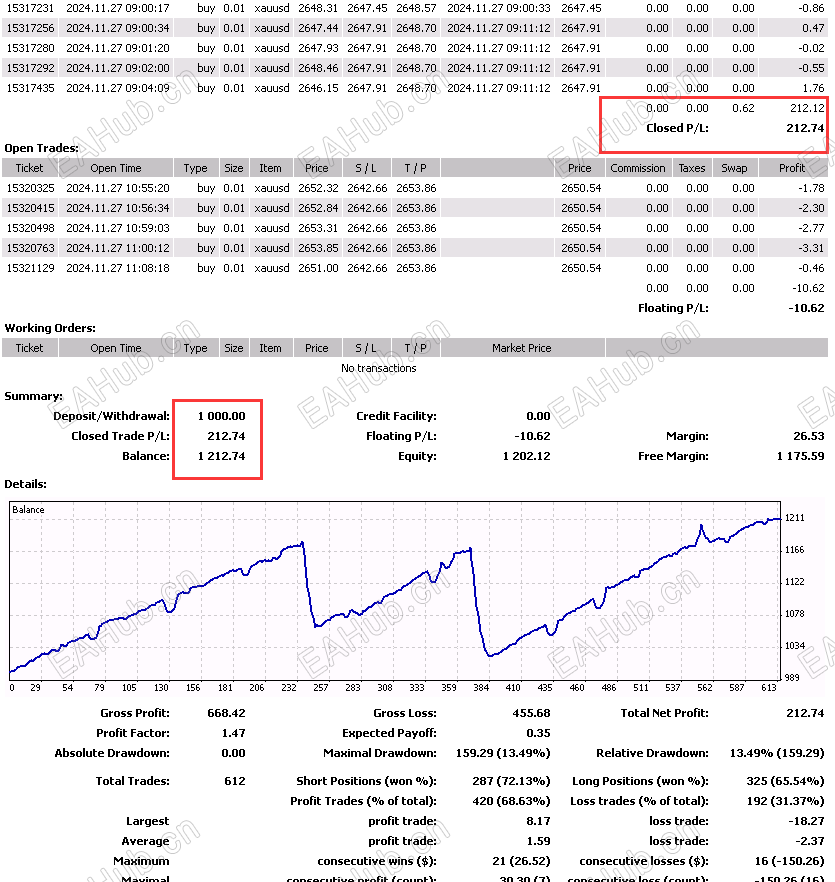Click the 989 axis label on chart
Screen dimensions: 835x882
pyautogui.click(x=792, y=677)
